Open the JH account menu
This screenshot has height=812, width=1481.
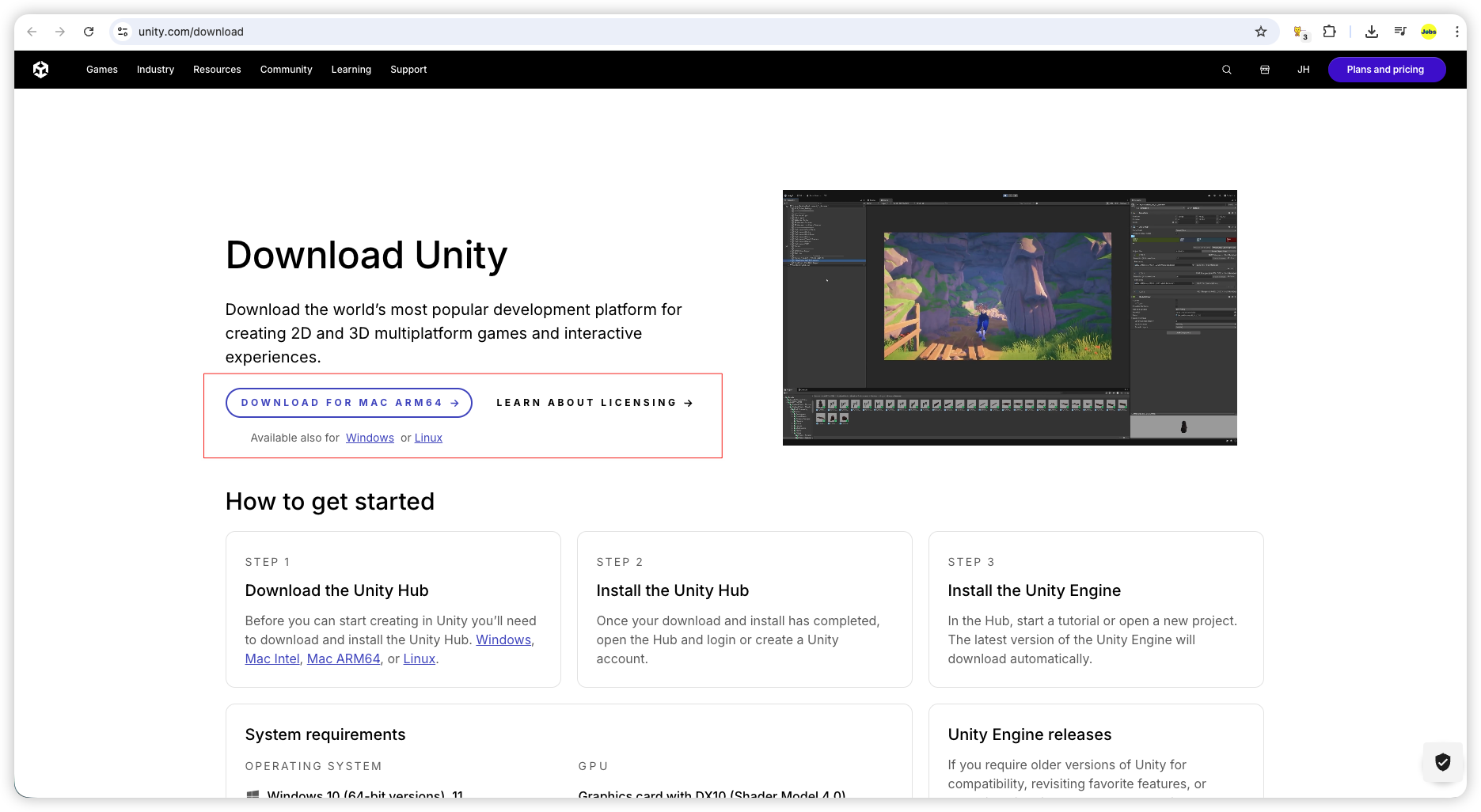pos(1304,70)
